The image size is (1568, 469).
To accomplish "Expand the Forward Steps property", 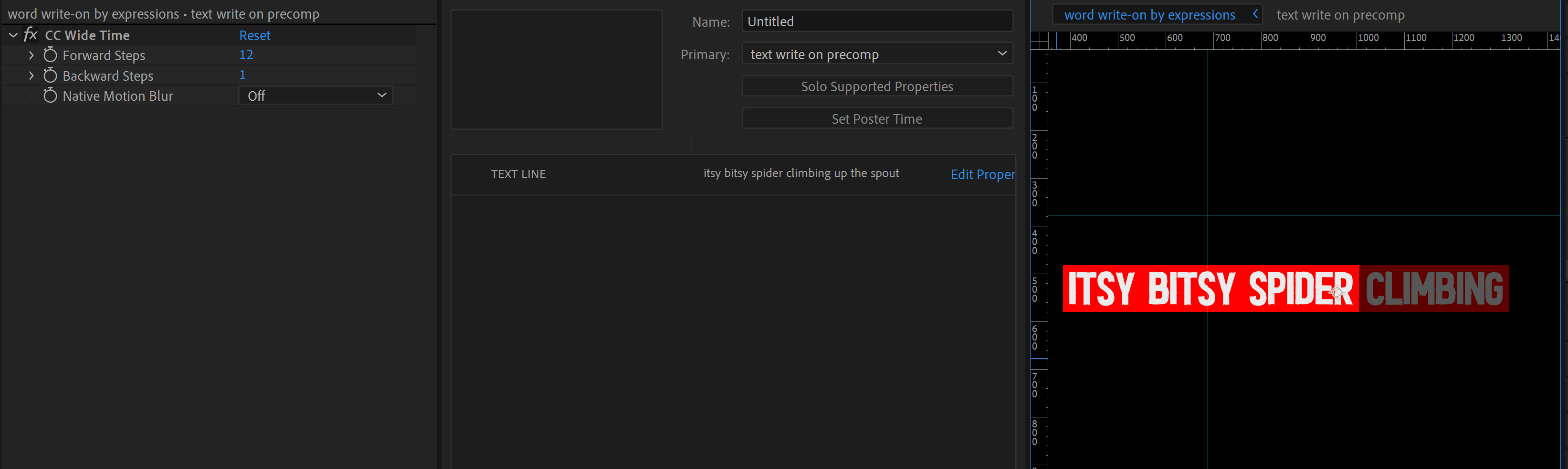I will (x=32, y=55).
